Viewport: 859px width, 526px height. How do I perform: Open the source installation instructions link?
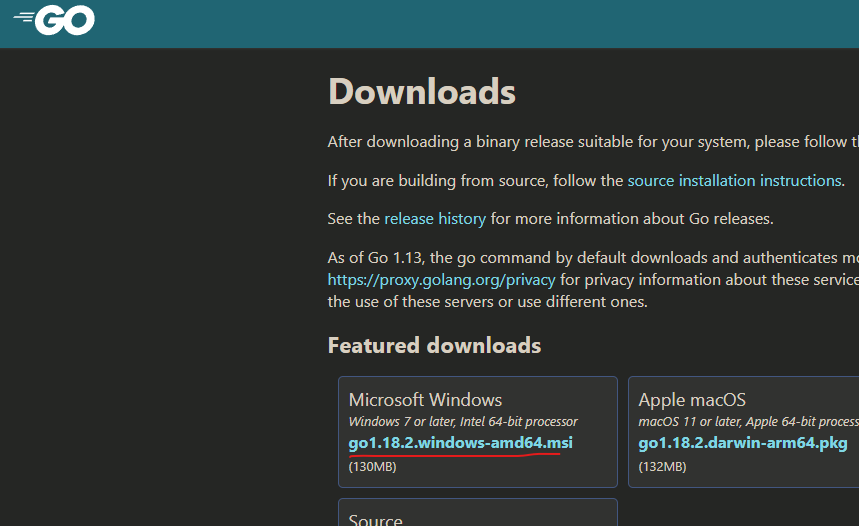(x=734, y=181)
